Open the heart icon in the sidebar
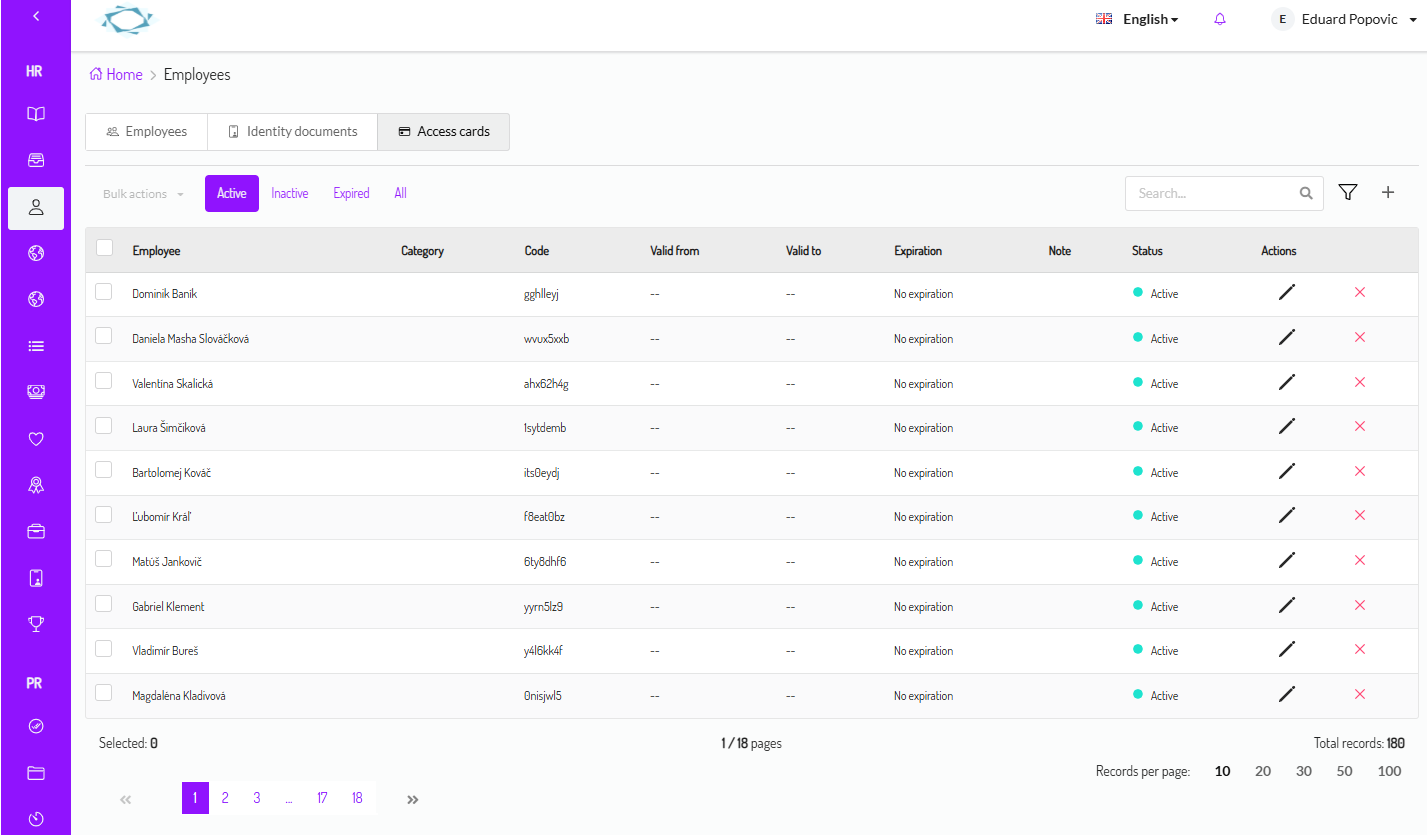This screenshot has width=1427, height=835. coord(36,438)
